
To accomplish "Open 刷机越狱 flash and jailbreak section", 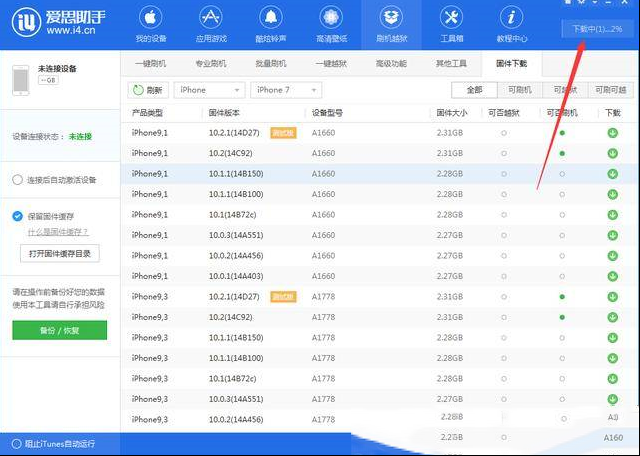I will click(x=391, y=24).
